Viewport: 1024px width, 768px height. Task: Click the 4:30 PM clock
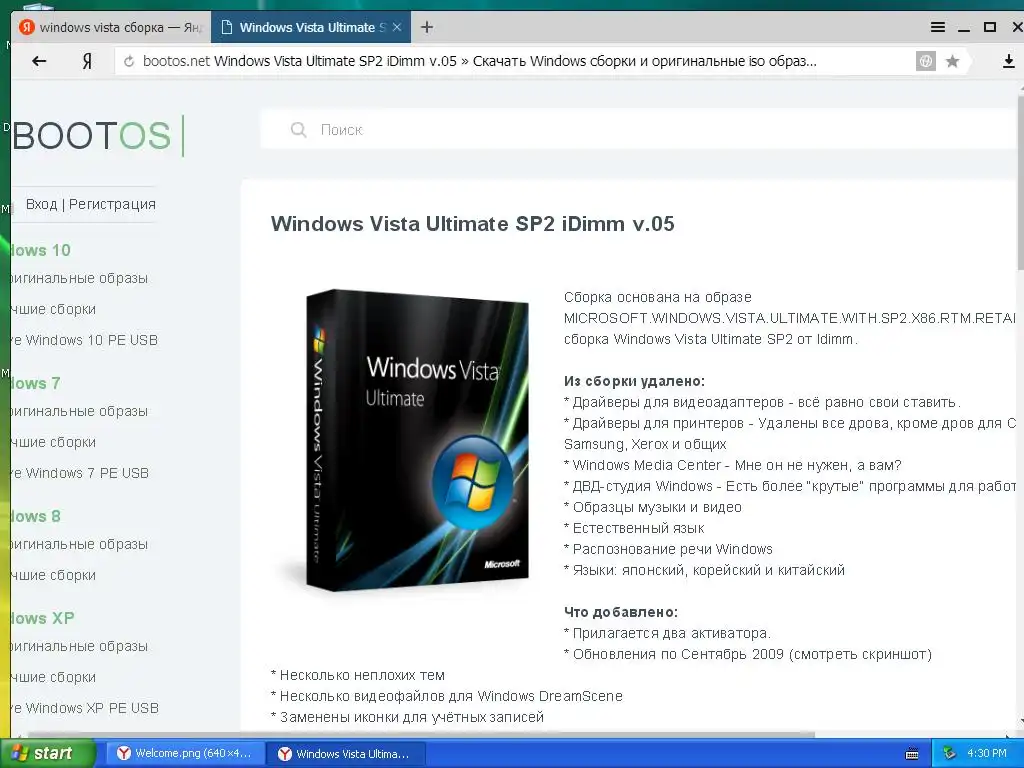tap(987, 753)
